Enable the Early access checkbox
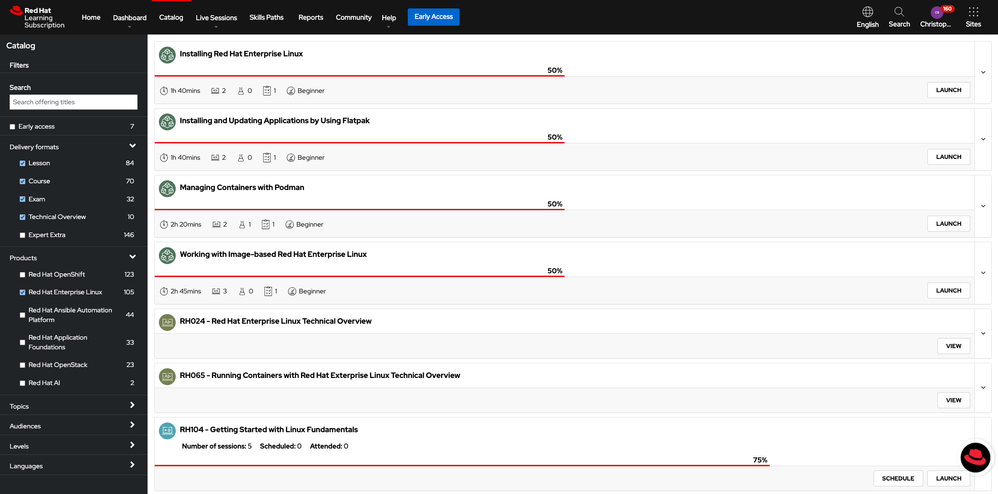 12,127
